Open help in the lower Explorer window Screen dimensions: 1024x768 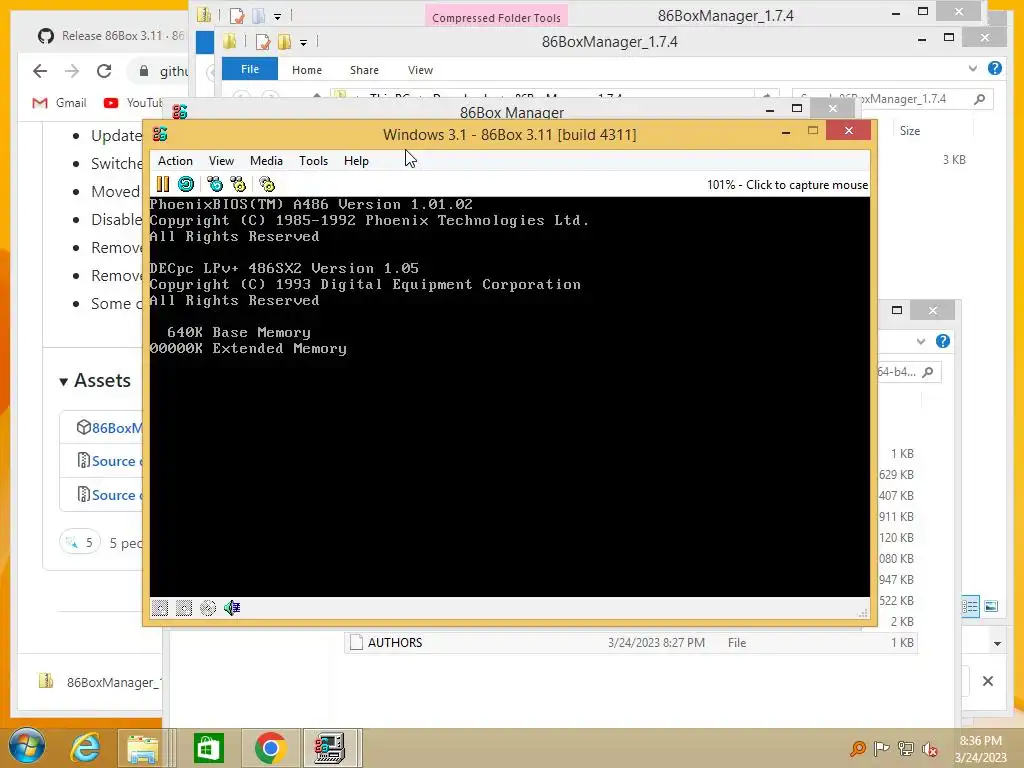click(x=943, y=341)
